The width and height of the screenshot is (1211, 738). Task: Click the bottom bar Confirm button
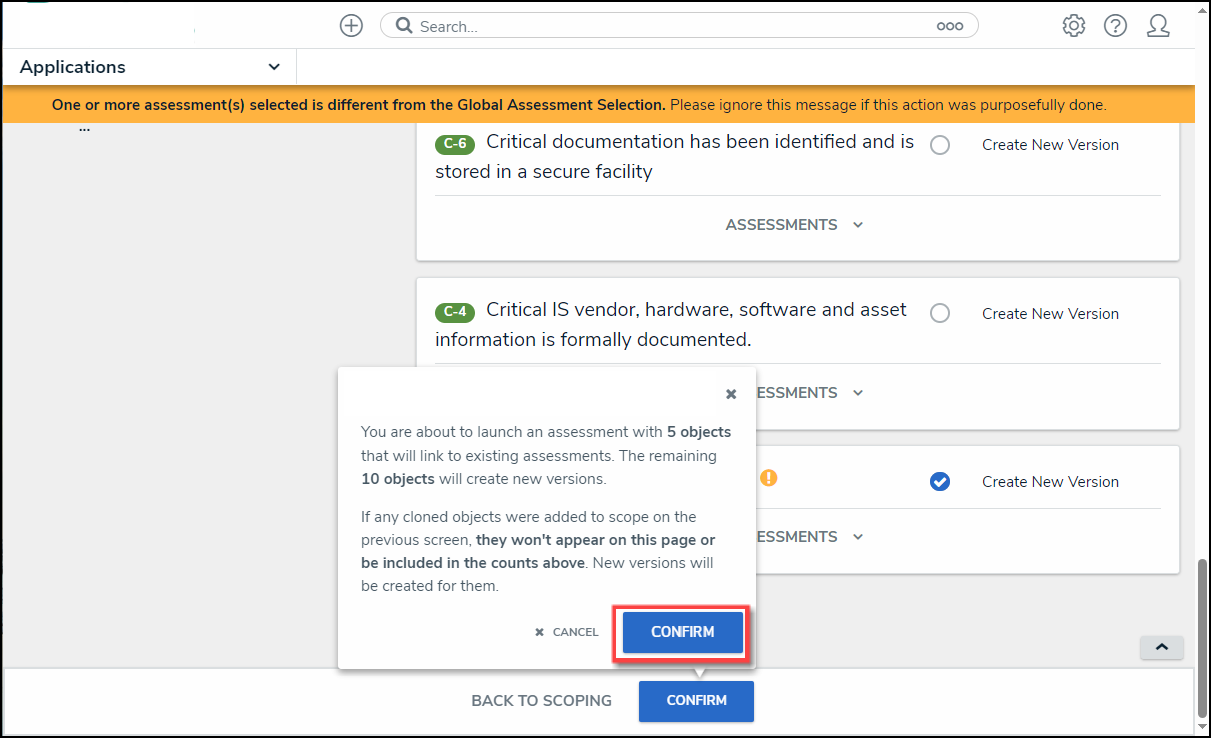pyautogui.click(x=696, y=701)
